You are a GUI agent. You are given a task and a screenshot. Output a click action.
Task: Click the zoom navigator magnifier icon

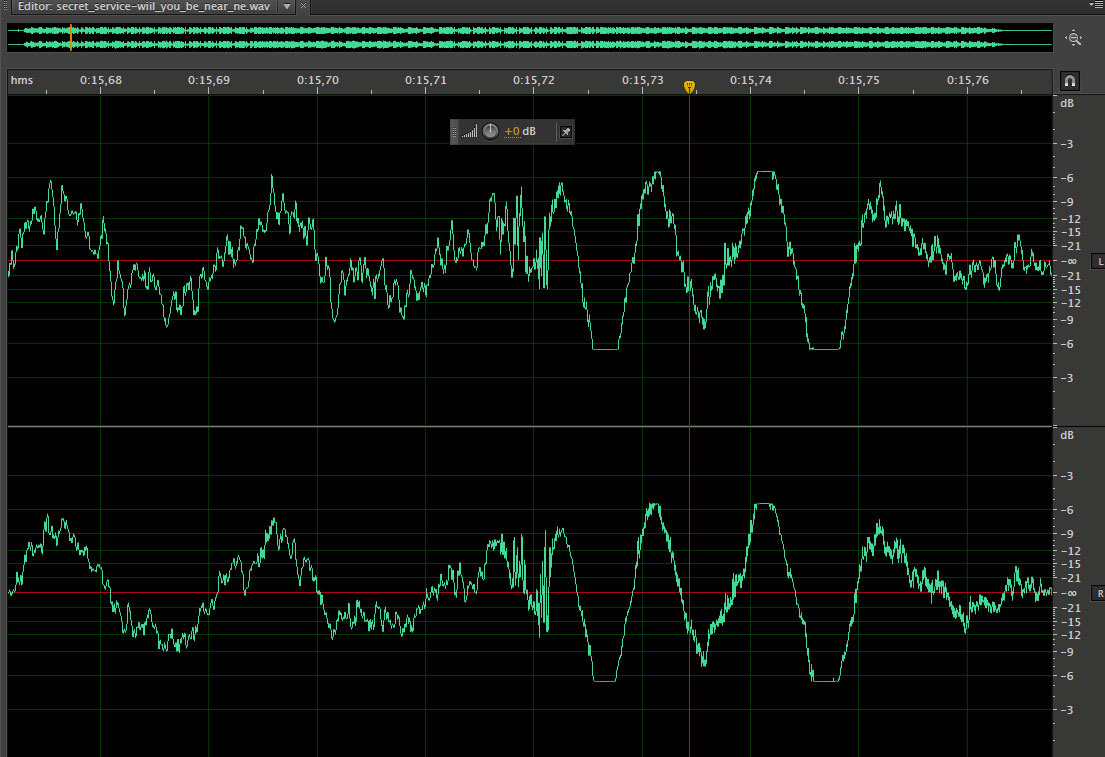pos(1074,38)
